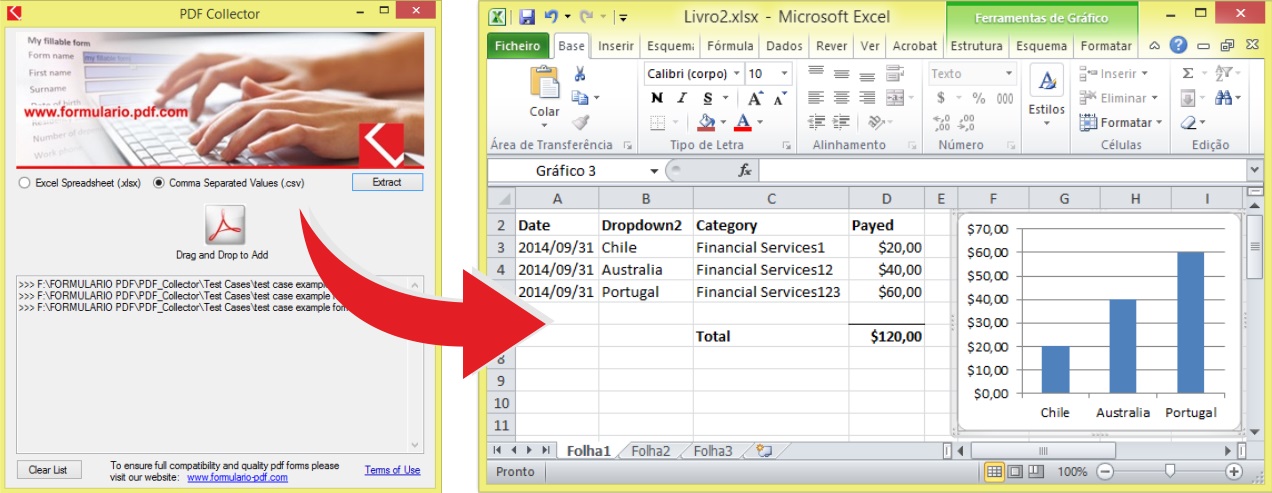Image resolution: width=1272 pixels, height=493 pixels.
Task: Click the Portugal bar in the chart
Action: 1190,322
